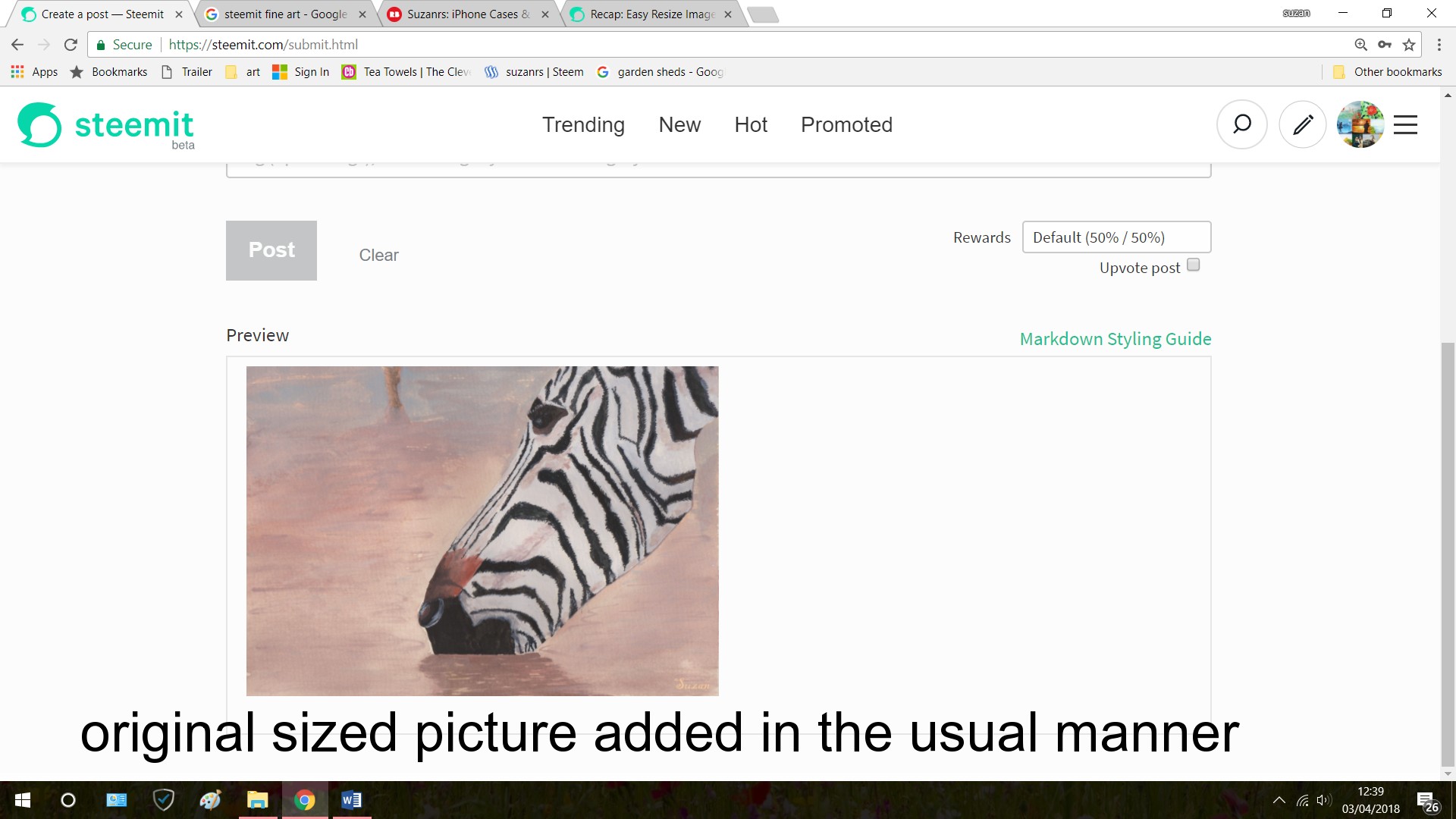The height and width of the screenshot is (819, 1456).
Task: Open the Bookmarks bookmark
Action: 109,72
